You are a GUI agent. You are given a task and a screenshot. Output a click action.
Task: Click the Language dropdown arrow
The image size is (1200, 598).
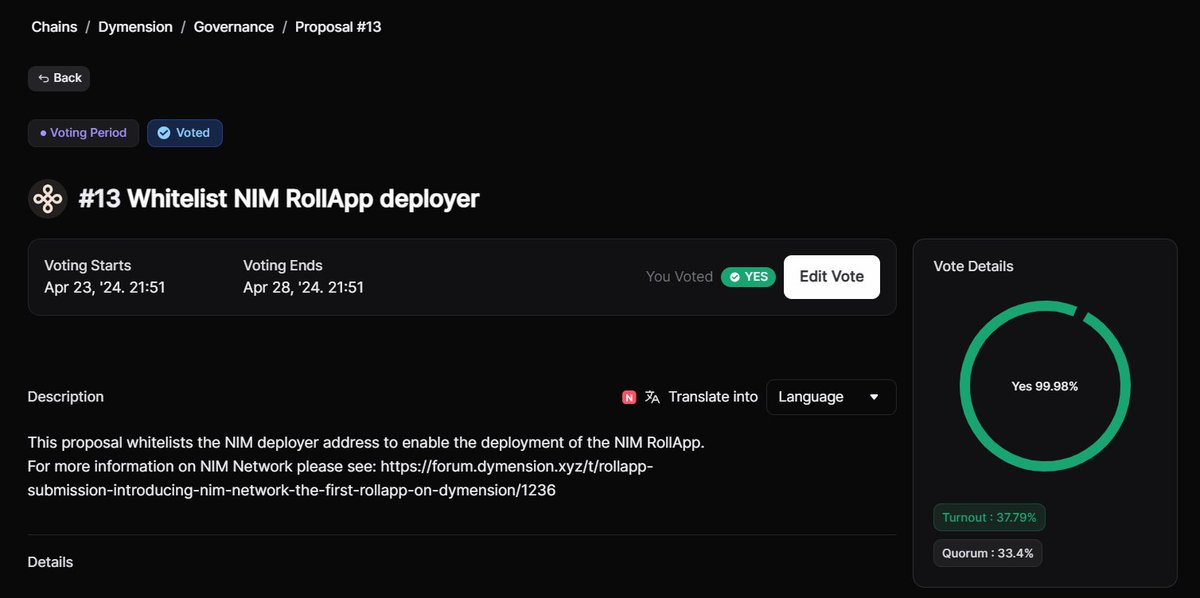click(874, 397)
